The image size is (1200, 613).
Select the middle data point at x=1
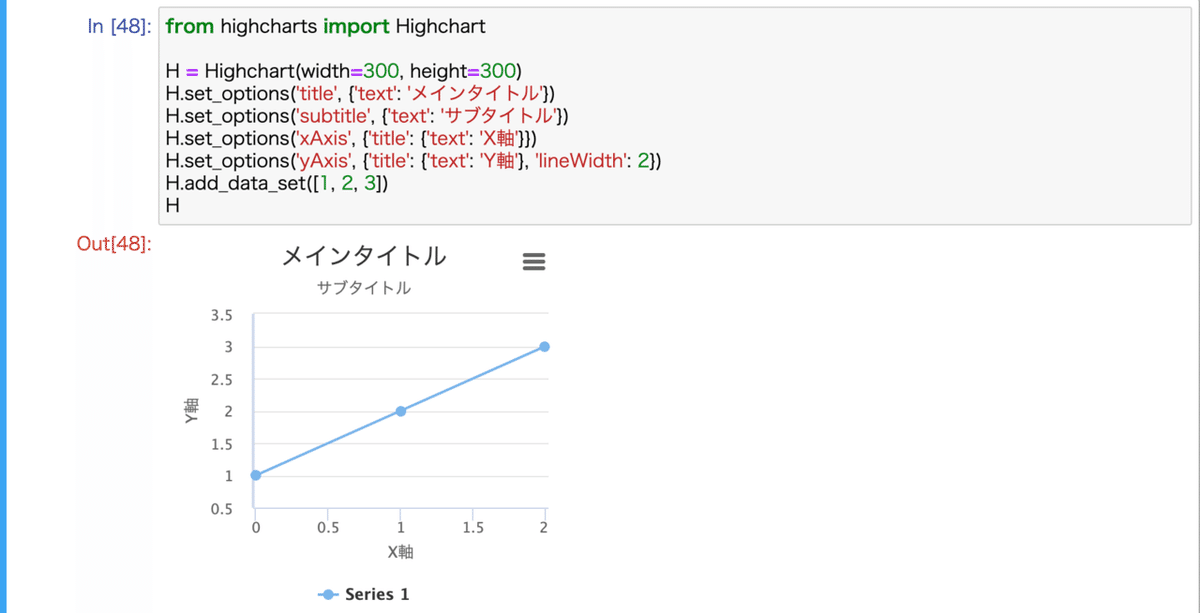tap(400, 411)
